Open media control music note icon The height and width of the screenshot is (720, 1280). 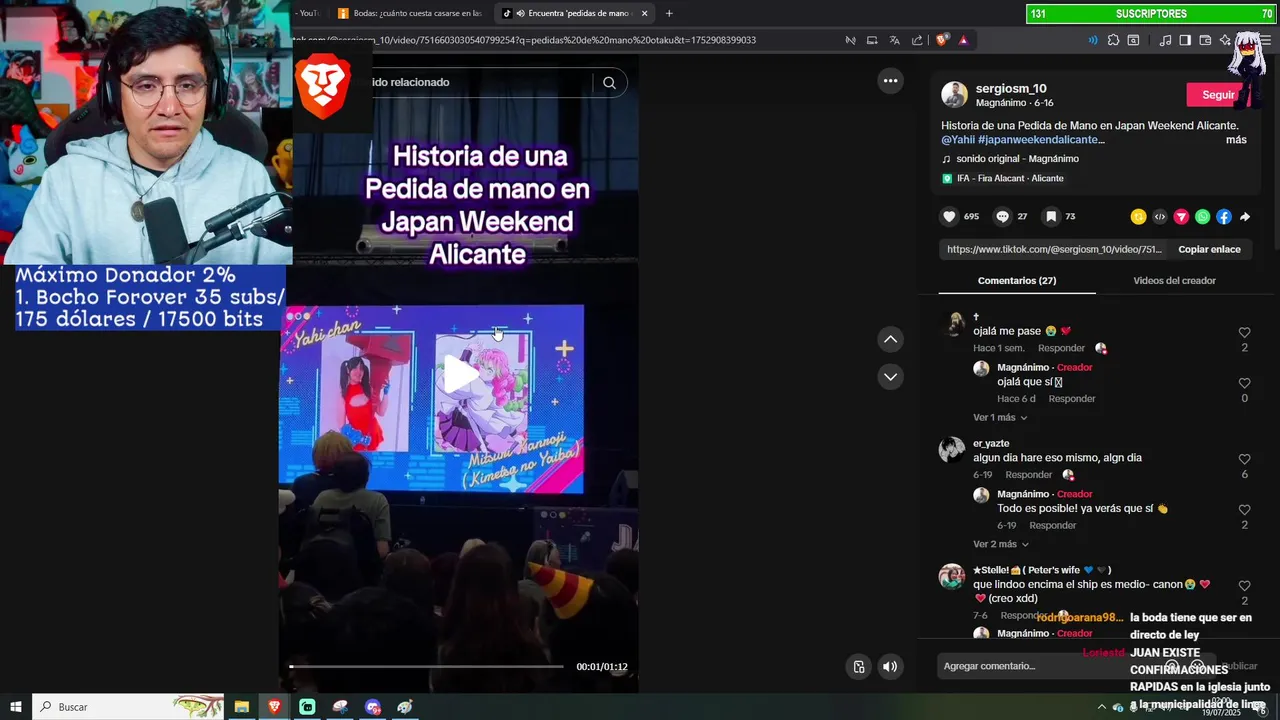point(1165,40)
